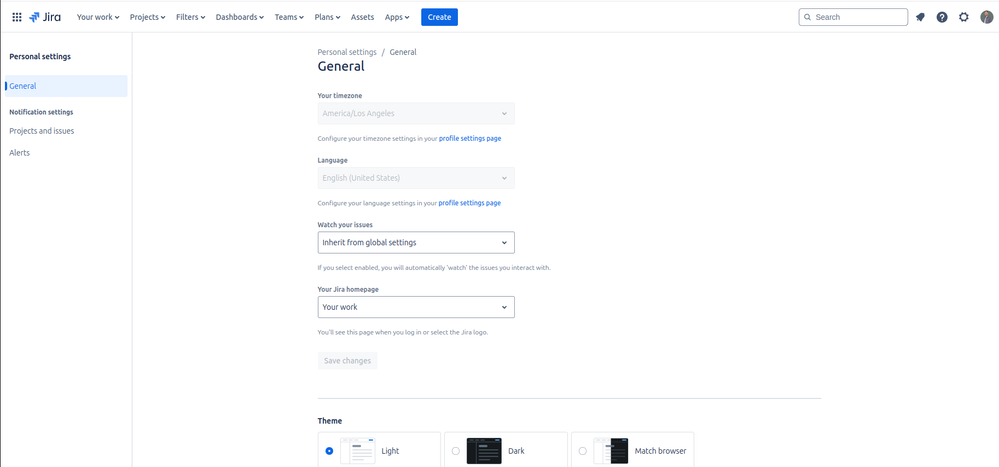Click the Personal settings sidebar heading
This screenshot has height=467, width=999.
tap(40, 57)
